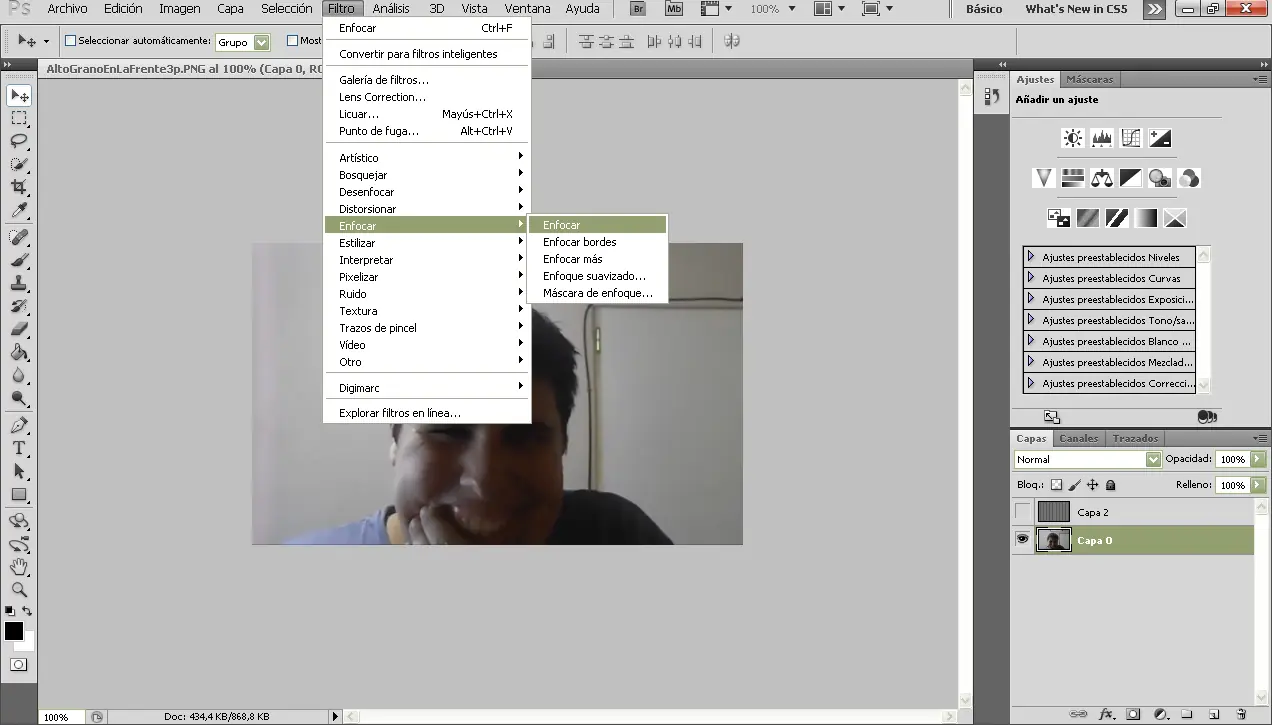Choose Máscara de enfoque... in submenu
Image resolution: width=1272 pixels, height=725 pixels.
596,293
